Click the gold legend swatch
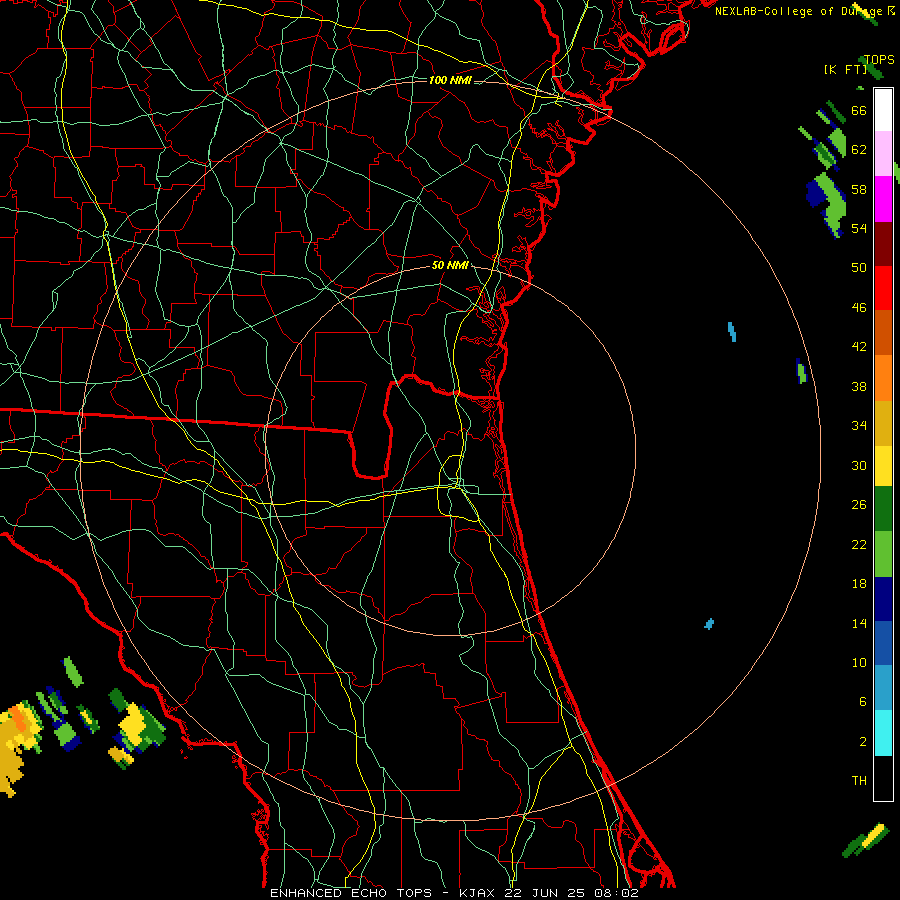The width and height of the screenshot is (900, 900). point(883,423)
